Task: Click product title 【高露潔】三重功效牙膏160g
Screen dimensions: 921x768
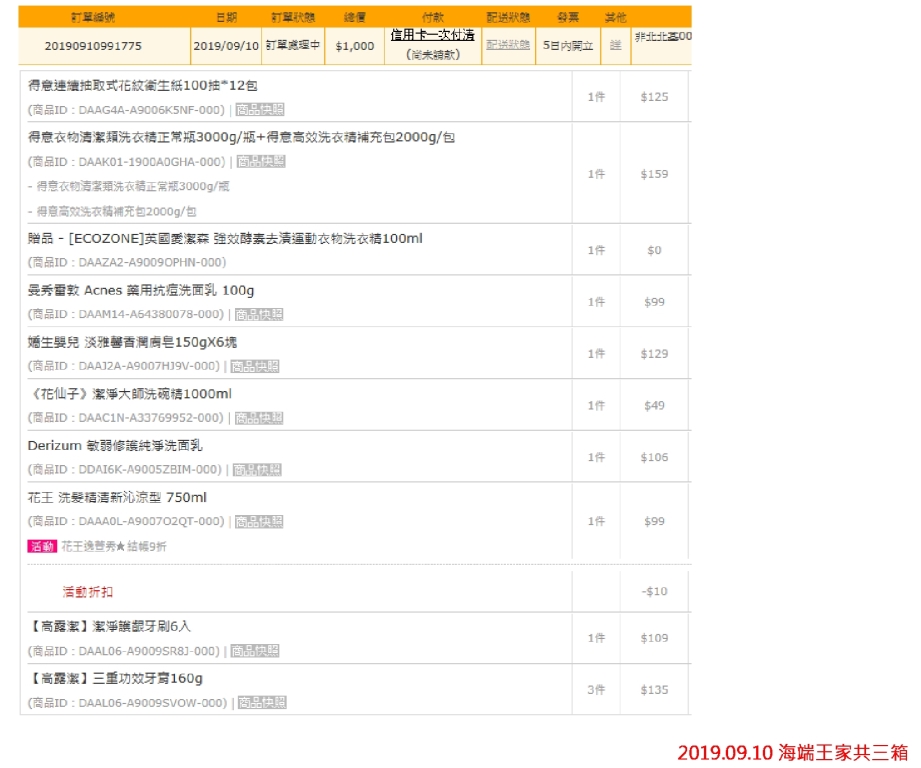Action: pyautogui.click(x=115, y=678)
